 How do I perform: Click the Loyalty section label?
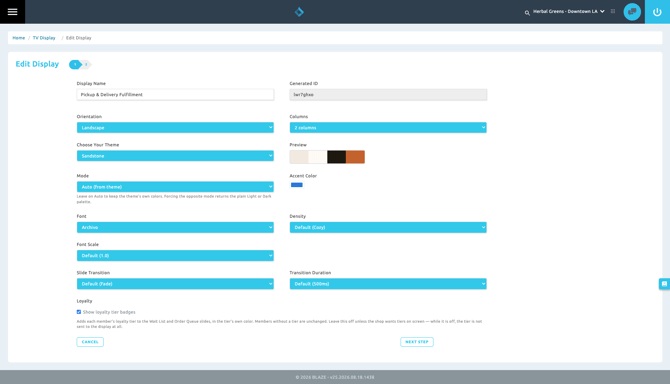click(84, 301)
